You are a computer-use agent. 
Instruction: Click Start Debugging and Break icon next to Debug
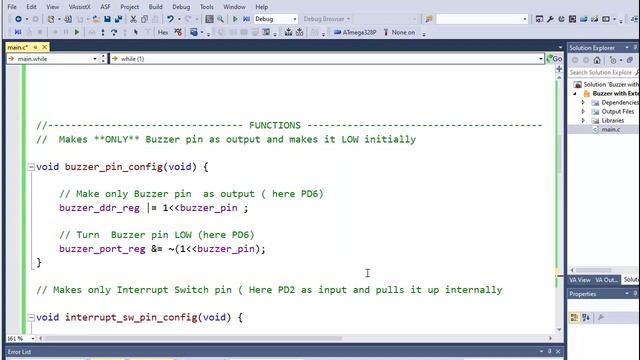(x=246, y=19)
